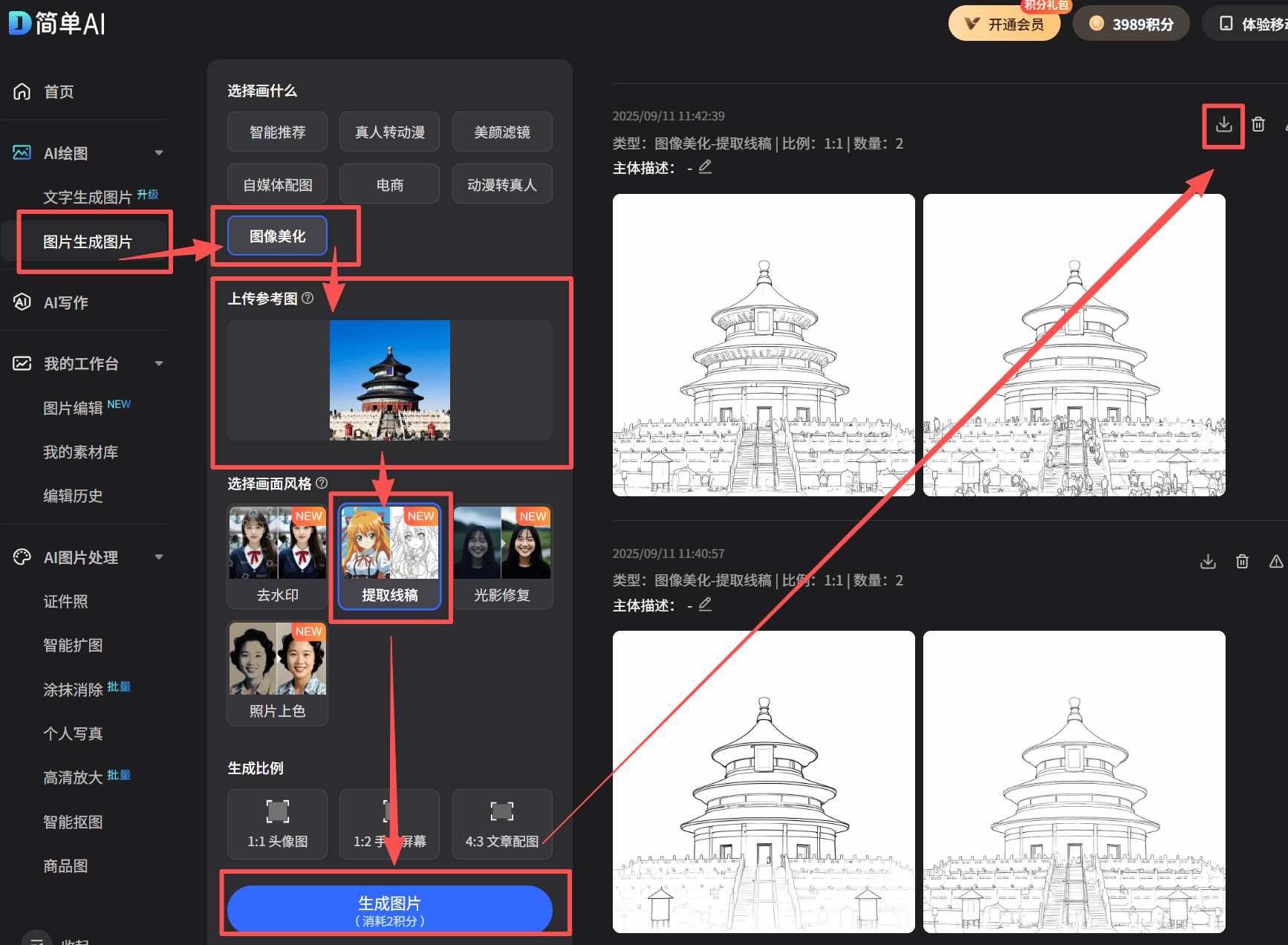Switch to 文字生成图片

coord(87,195)
